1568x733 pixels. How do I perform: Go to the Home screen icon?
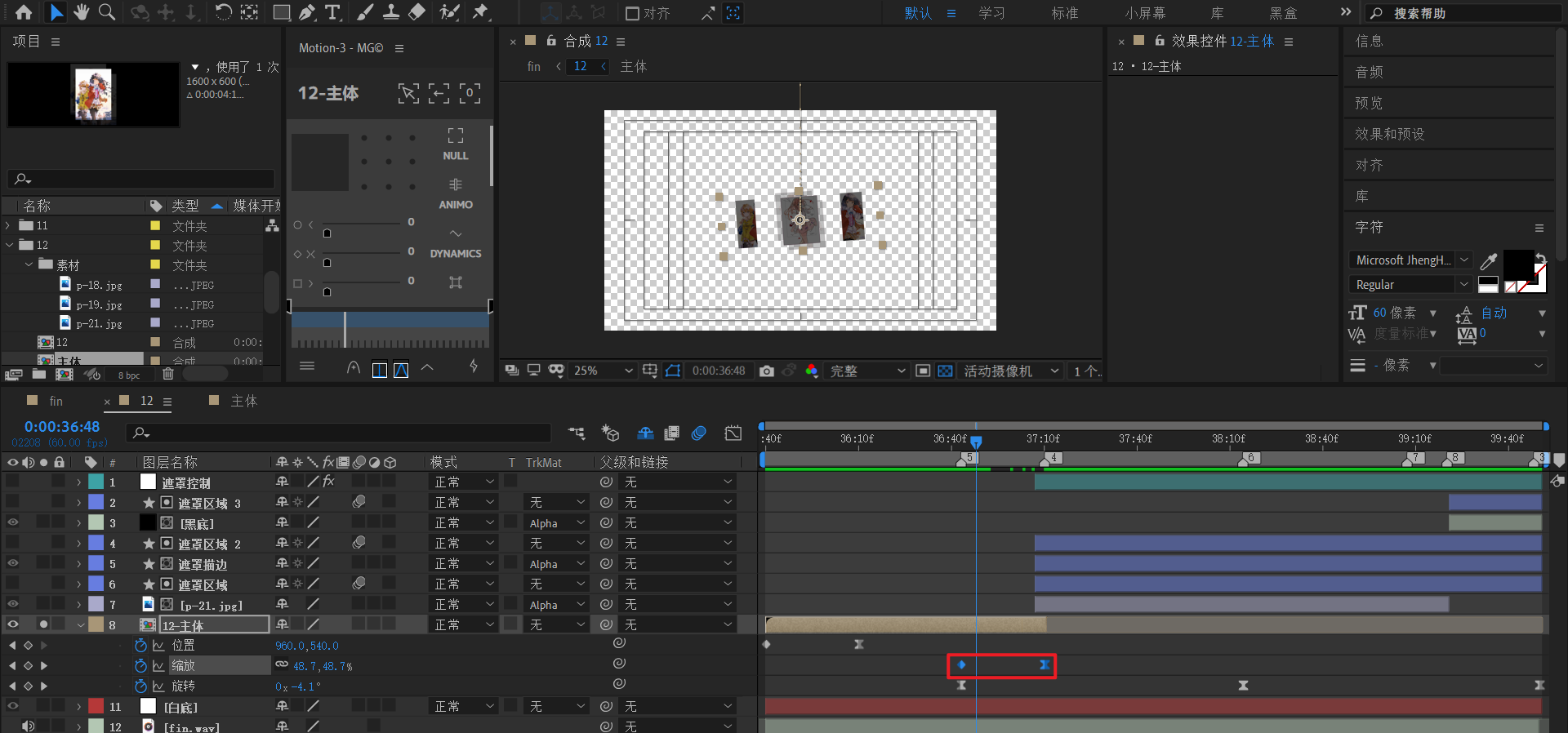pyautogui.click(x=24, y=12)
